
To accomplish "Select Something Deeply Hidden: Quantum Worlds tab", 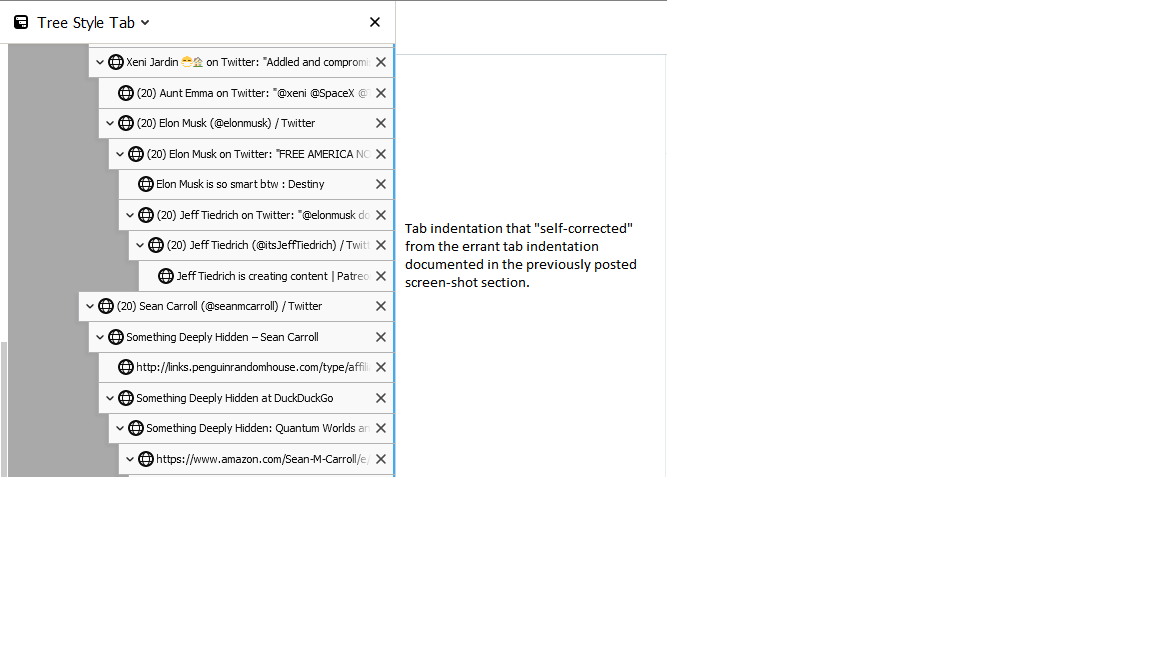I will pyautogui.click(x=251, y=428).
